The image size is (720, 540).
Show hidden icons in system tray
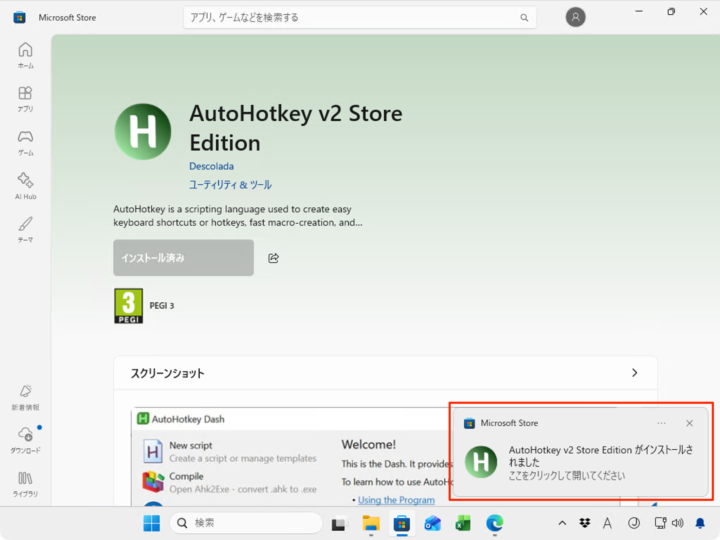[561, 523]
